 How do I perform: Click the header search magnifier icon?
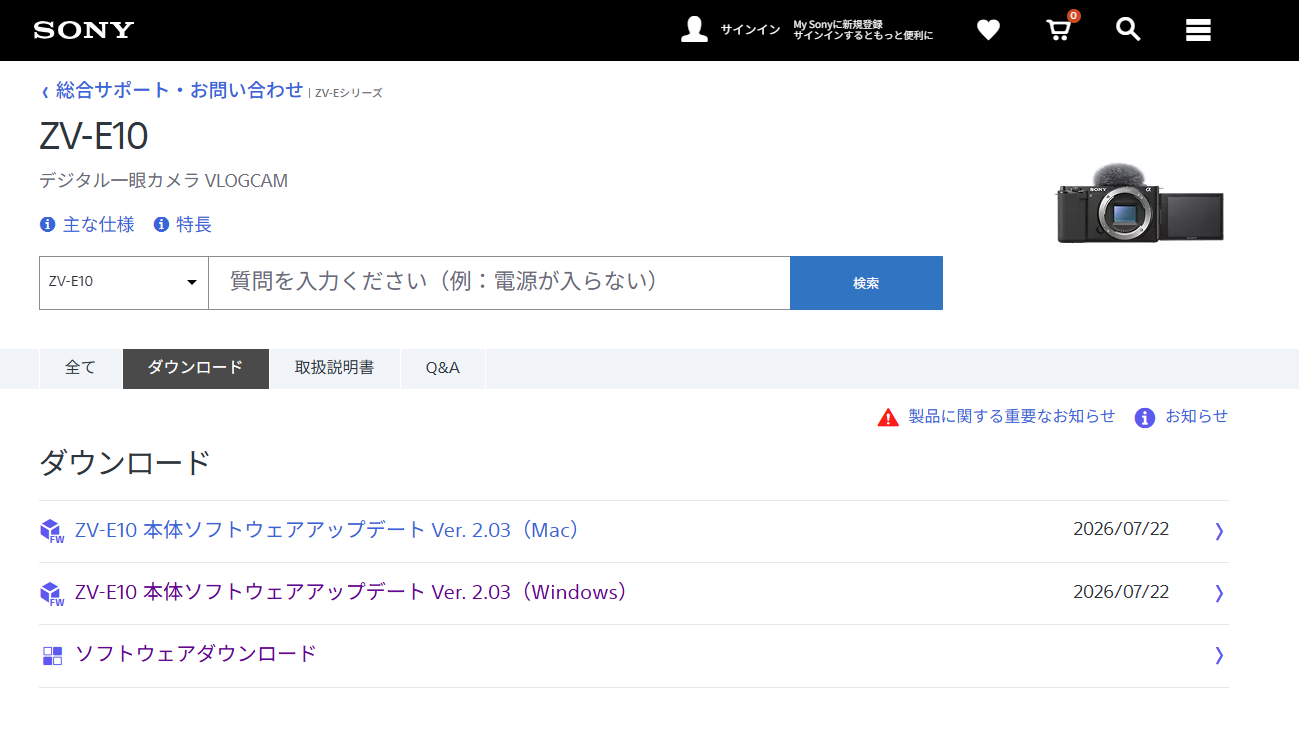point(1128,29)
